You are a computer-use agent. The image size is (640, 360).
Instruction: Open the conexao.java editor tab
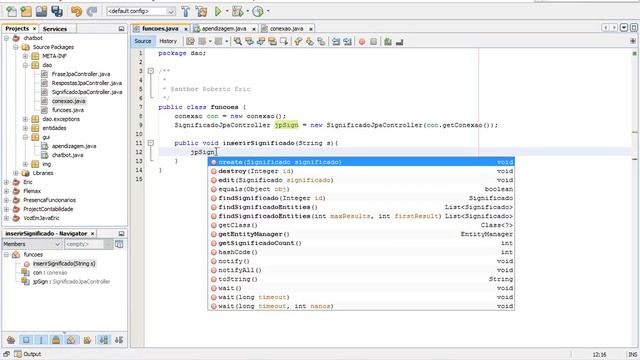coord(287,29)
